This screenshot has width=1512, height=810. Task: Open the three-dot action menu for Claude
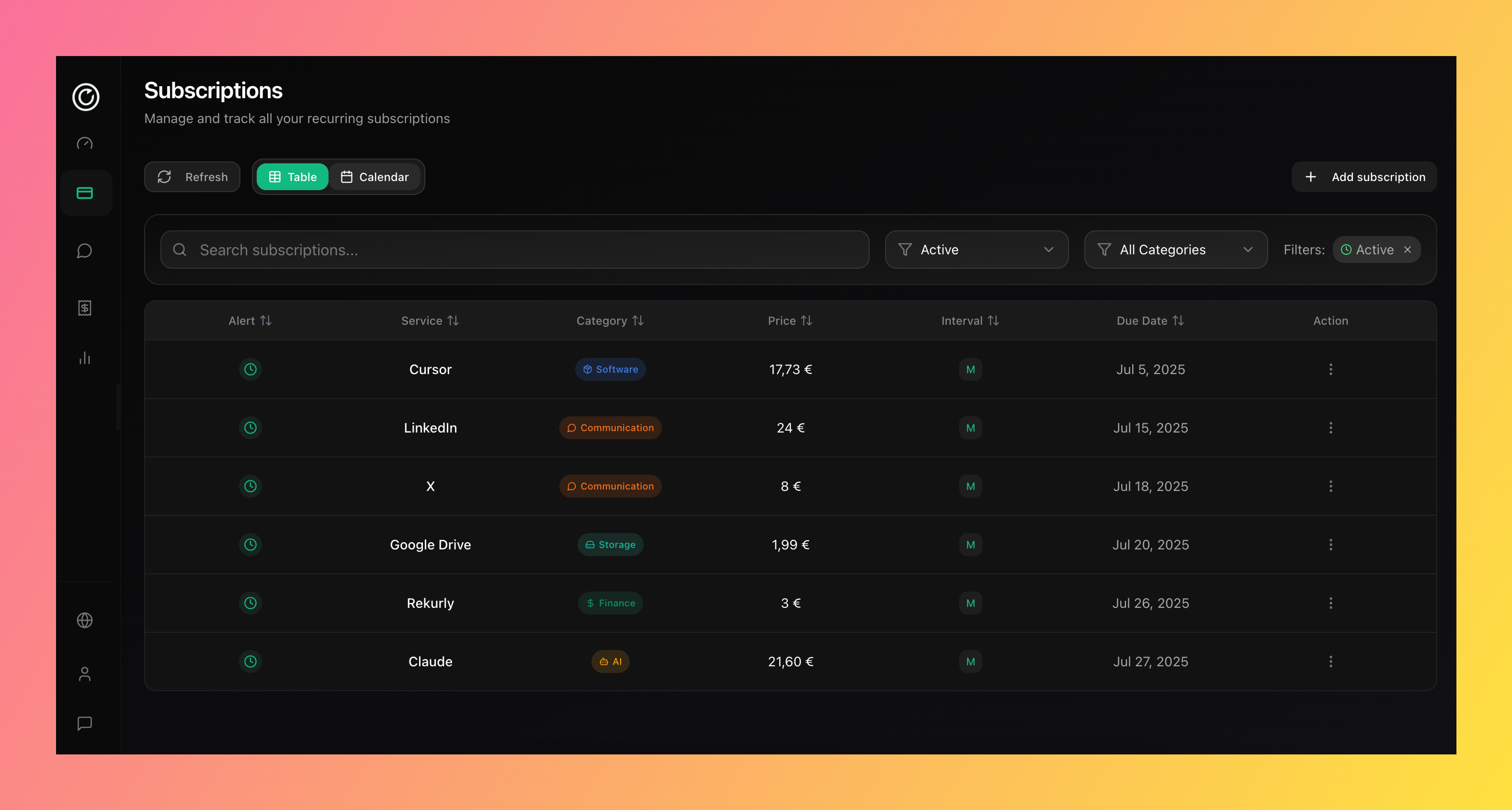[1330, 662]
